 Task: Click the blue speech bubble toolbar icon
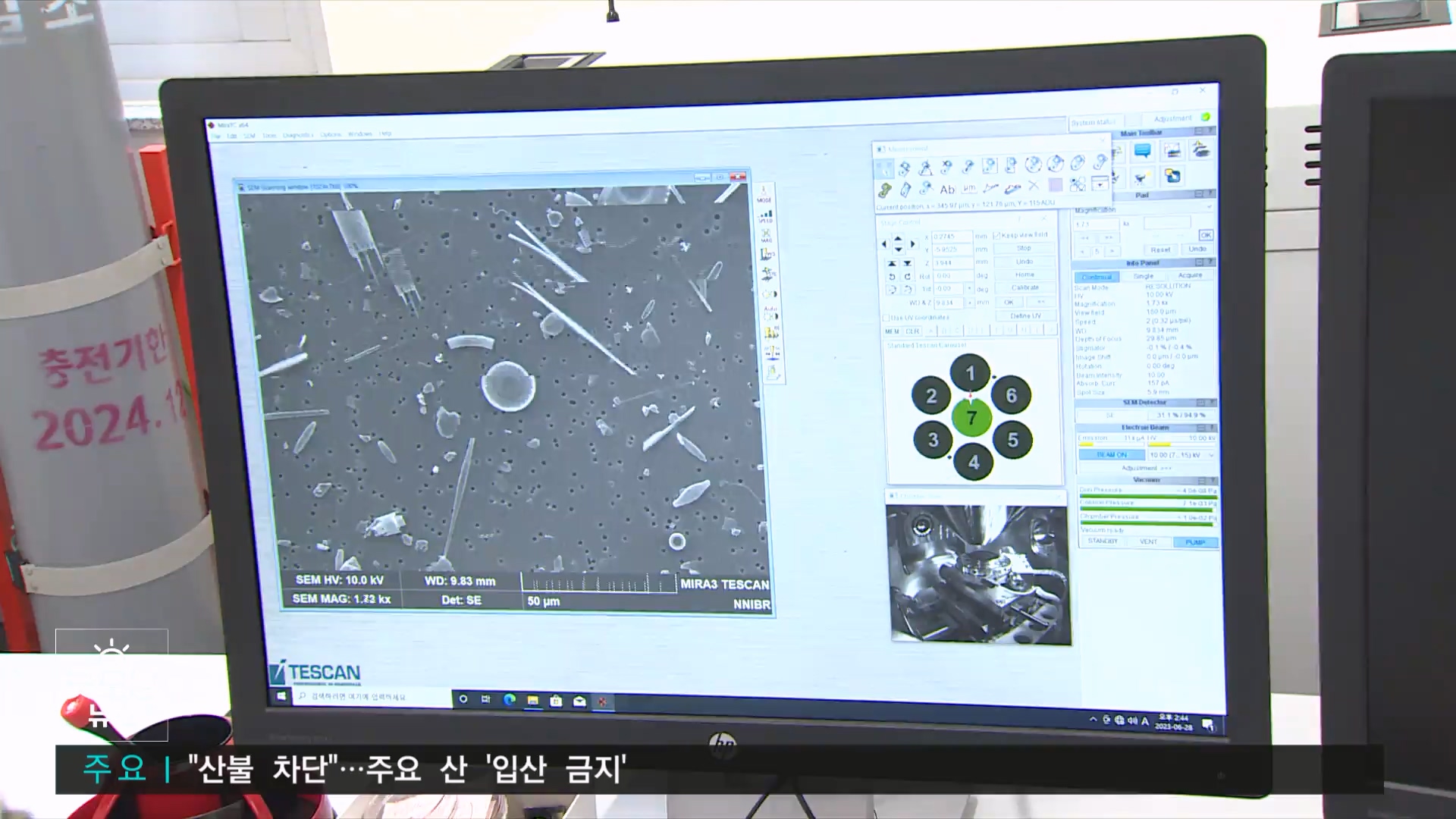tap(1142, 151)
